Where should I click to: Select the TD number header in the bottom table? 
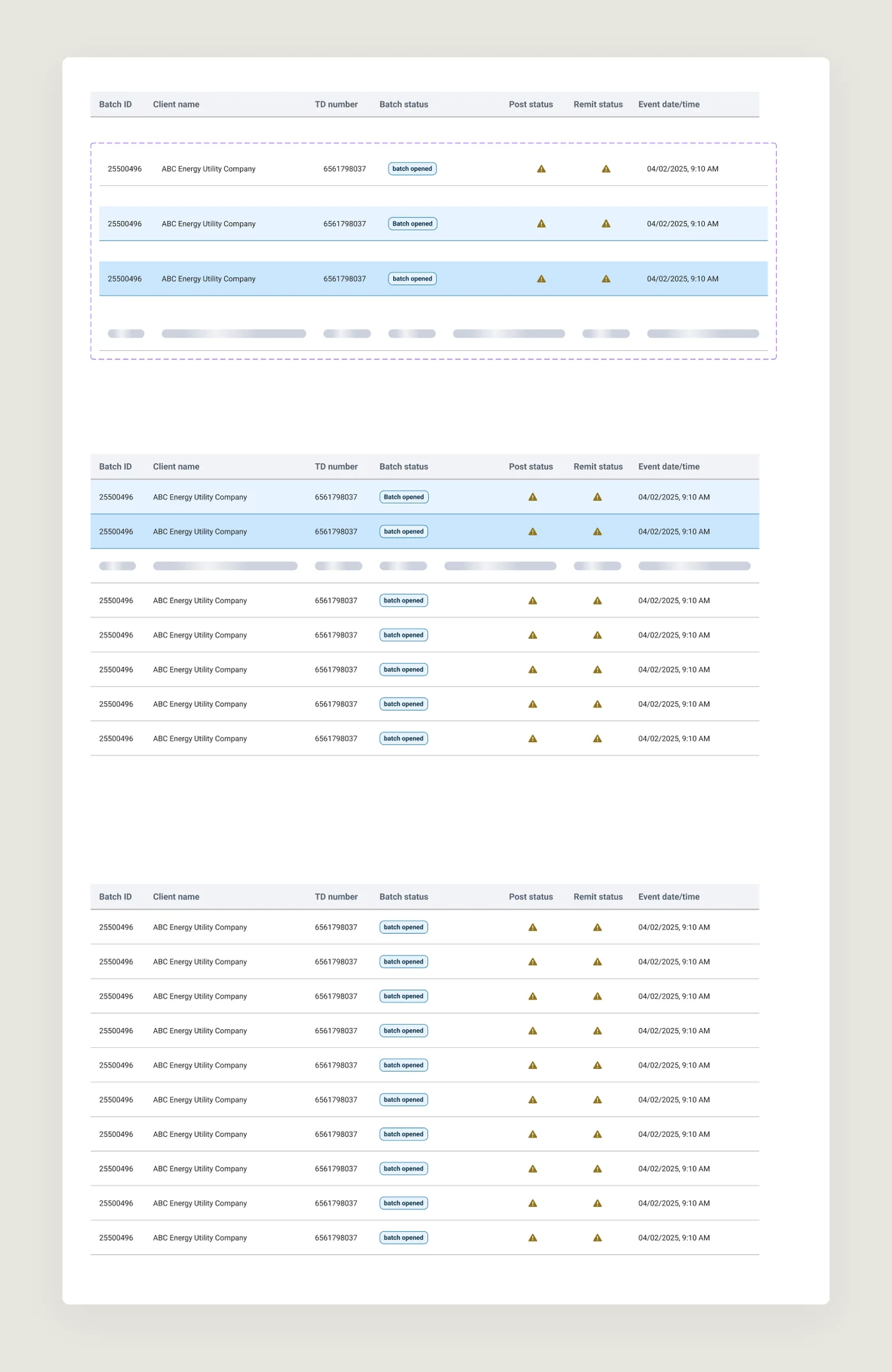[x=336, y=897]
